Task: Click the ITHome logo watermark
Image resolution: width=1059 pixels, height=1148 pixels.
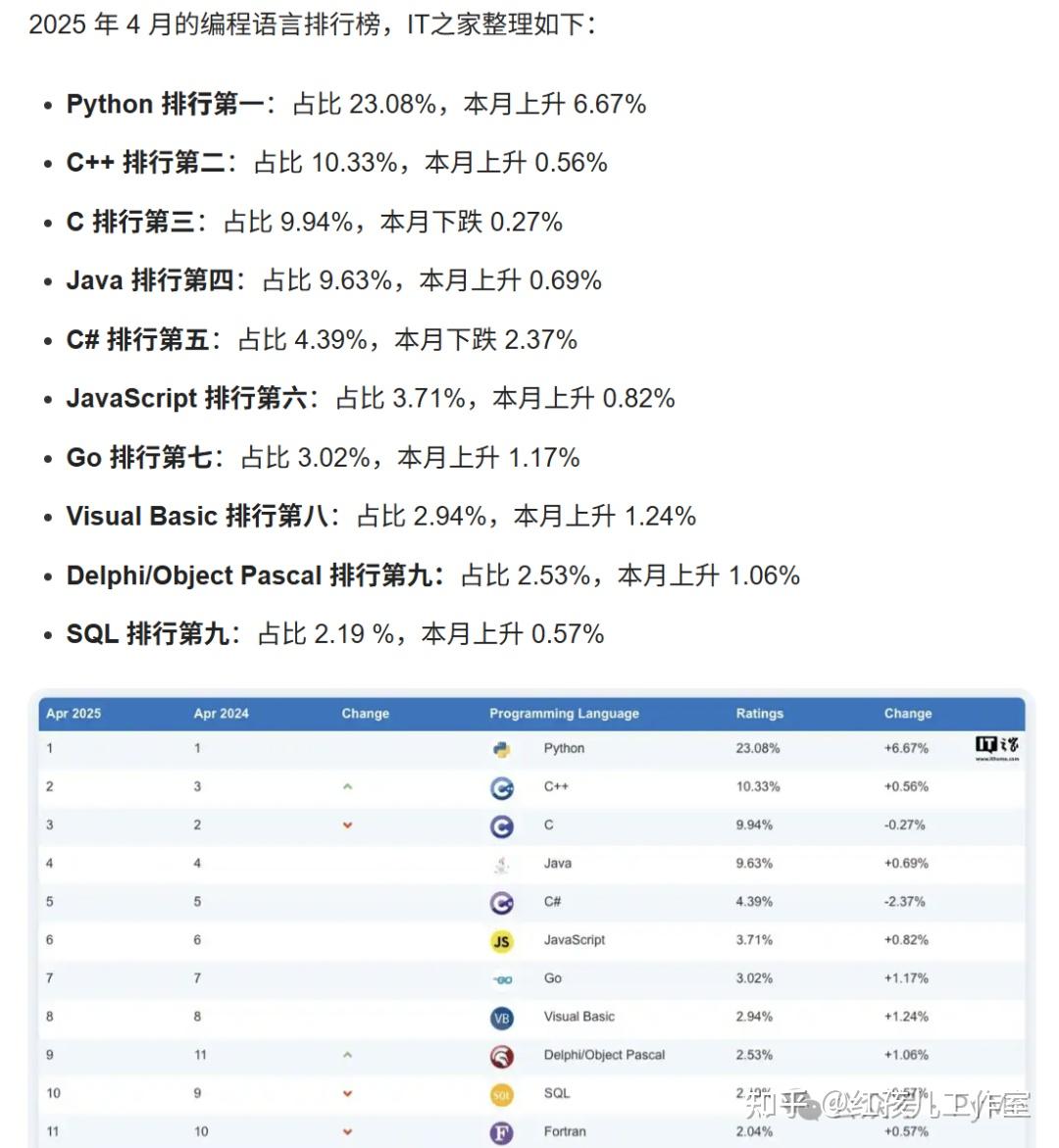Action: pyautogui.click(x=997, y=748)
